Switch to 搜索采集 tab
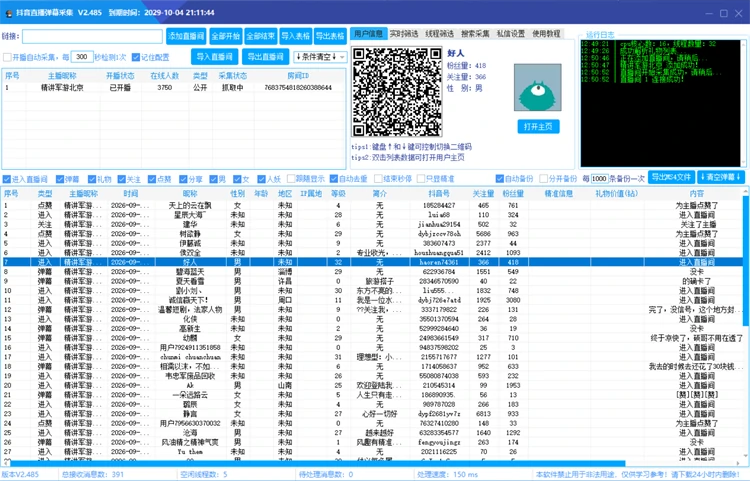 tap(475, 33)
